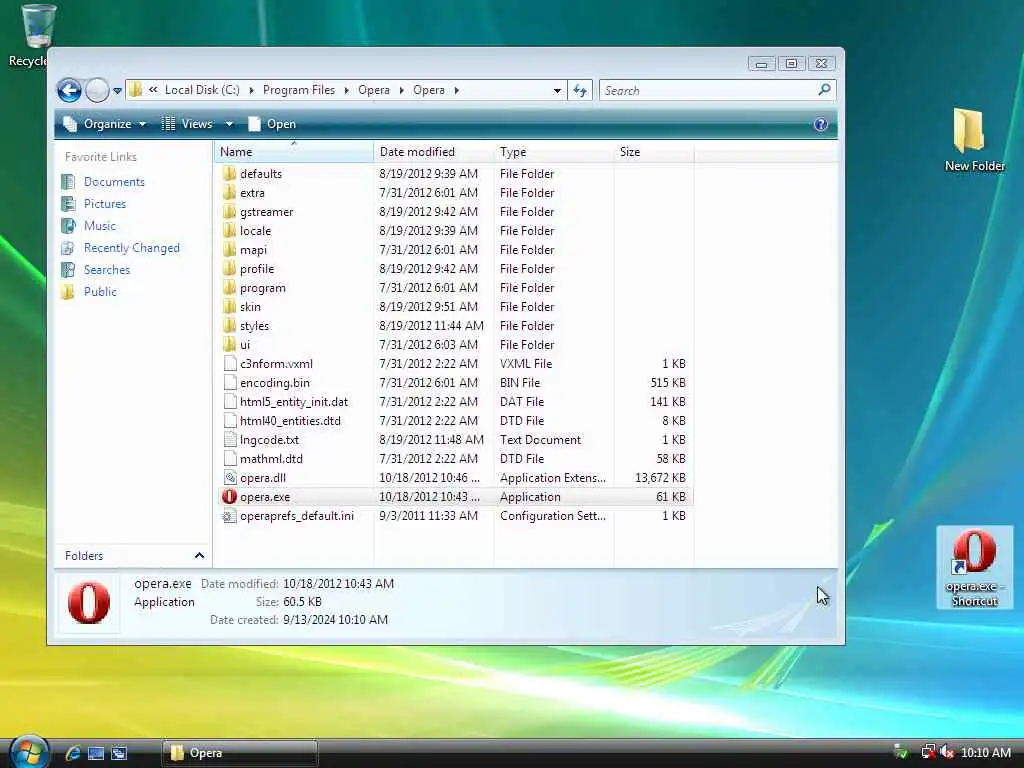The image size is (1024, 768).
Task: Sort by the Type column header
Action: point(554,152)
